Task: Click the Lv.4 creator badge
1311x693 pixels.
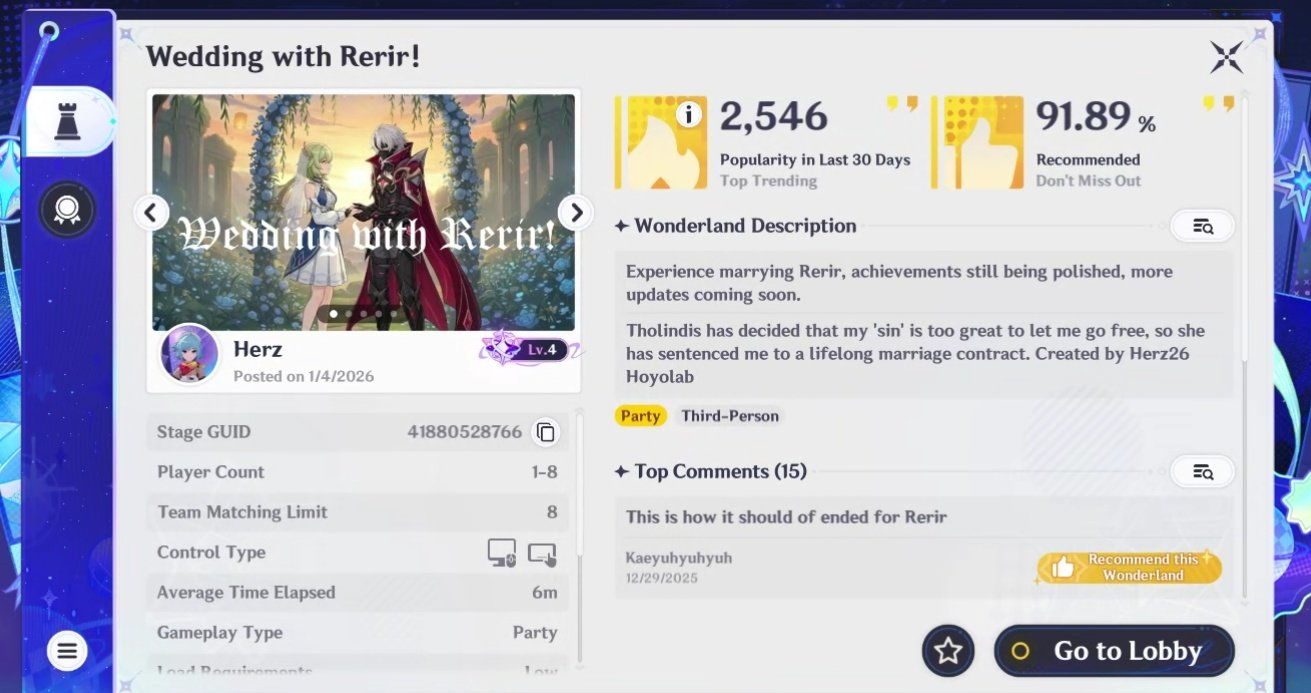Action: [x=532, y=350]
